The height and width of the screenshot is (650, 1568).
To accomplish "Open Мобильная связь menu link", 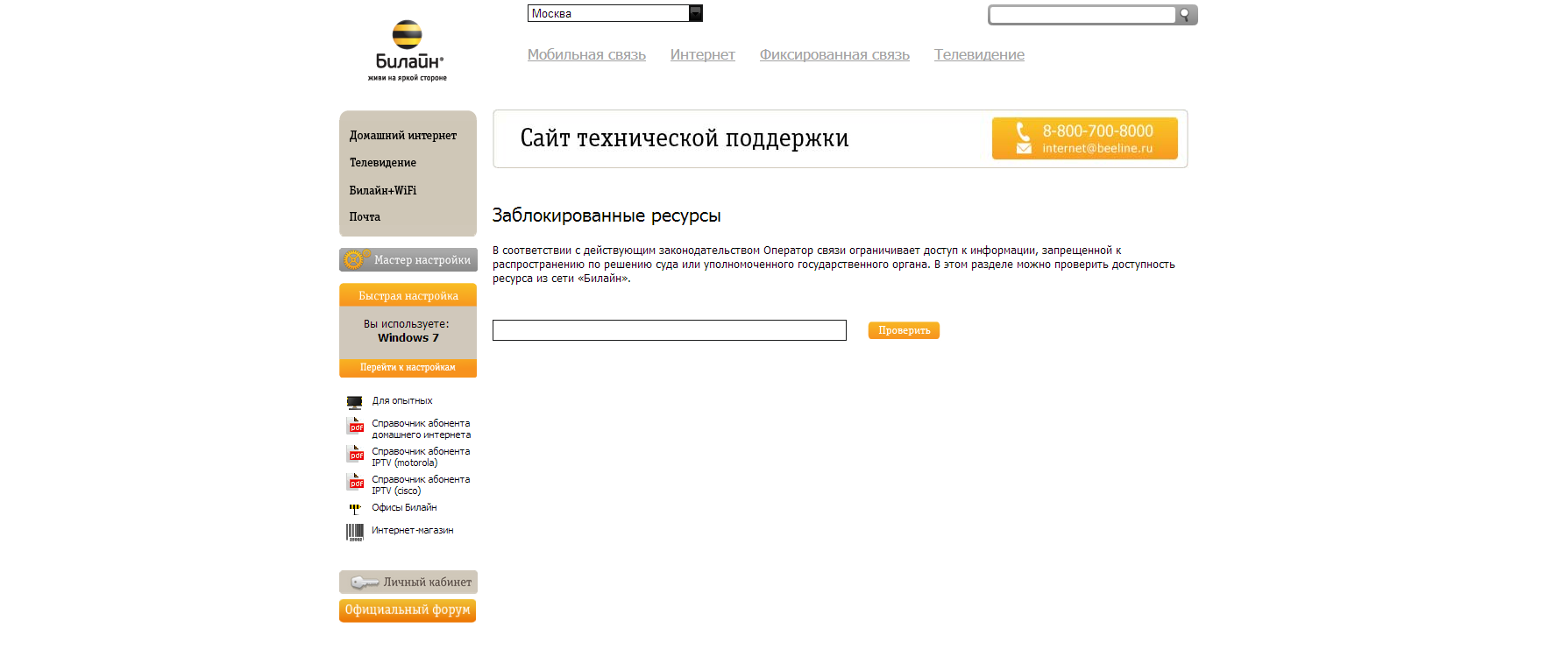I will 586,54.
